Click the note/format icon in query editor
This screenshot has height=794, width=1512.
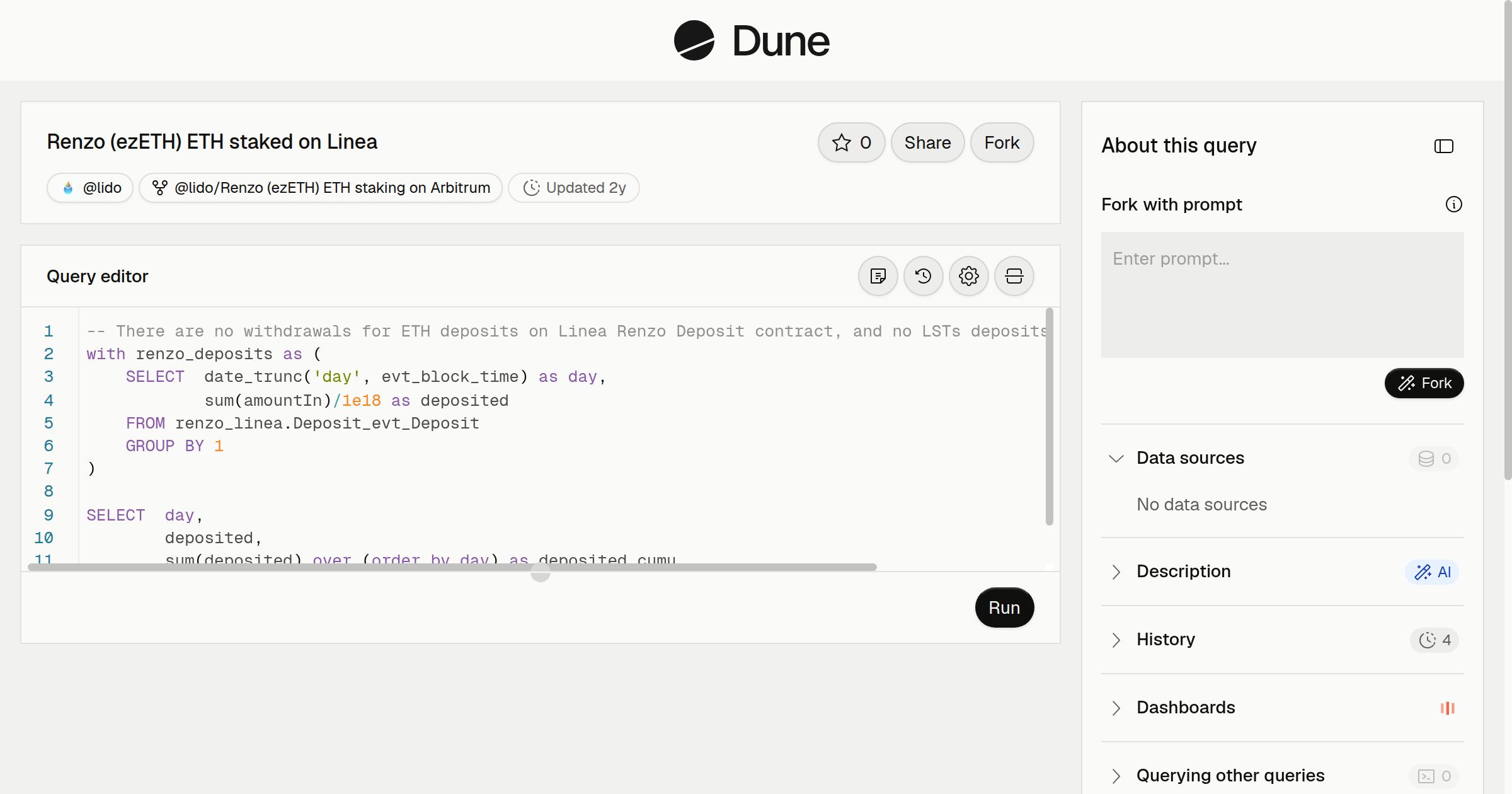pyautogui.click(x=878, y=276)
